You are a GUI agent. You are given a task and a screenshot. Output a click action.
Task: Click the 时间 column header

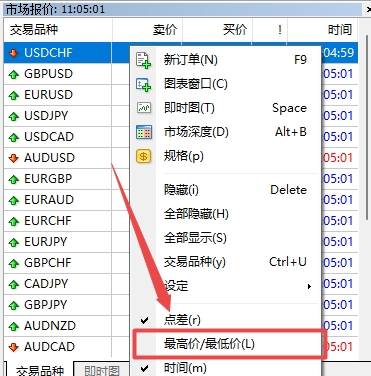pyautogui.click(x=323, y=30)
